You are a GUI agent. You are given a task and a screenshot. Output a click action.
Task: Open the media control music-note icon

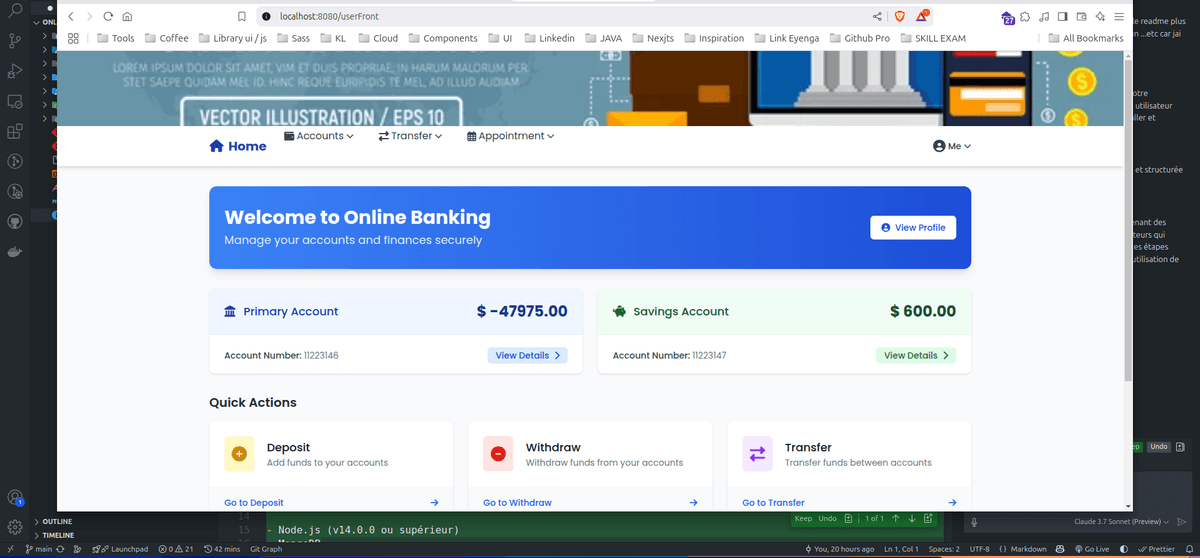pos(1045,16)
